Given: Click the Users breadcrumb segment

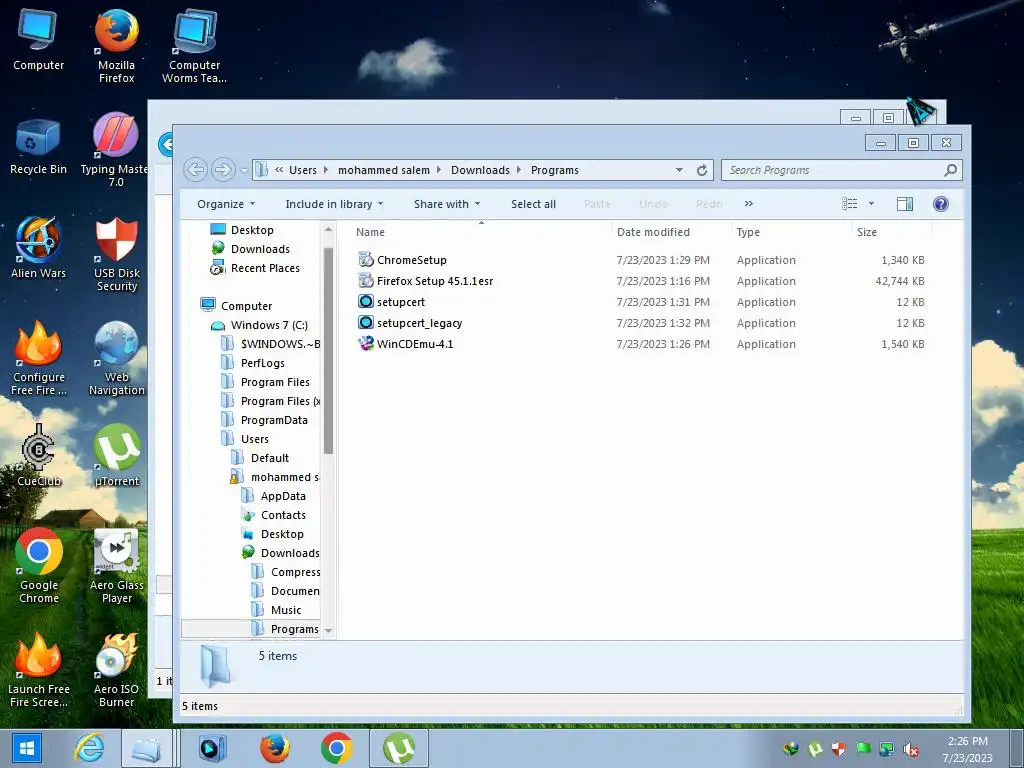Looking at the screenshot, I should (302, 170).
